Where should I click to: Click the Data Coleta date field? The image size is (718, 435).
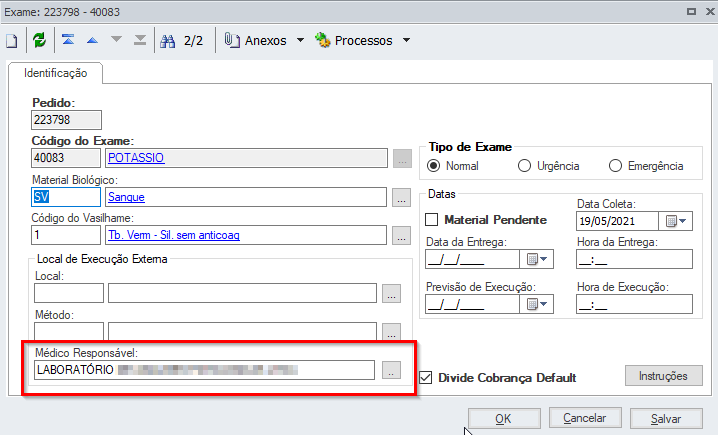617,221
